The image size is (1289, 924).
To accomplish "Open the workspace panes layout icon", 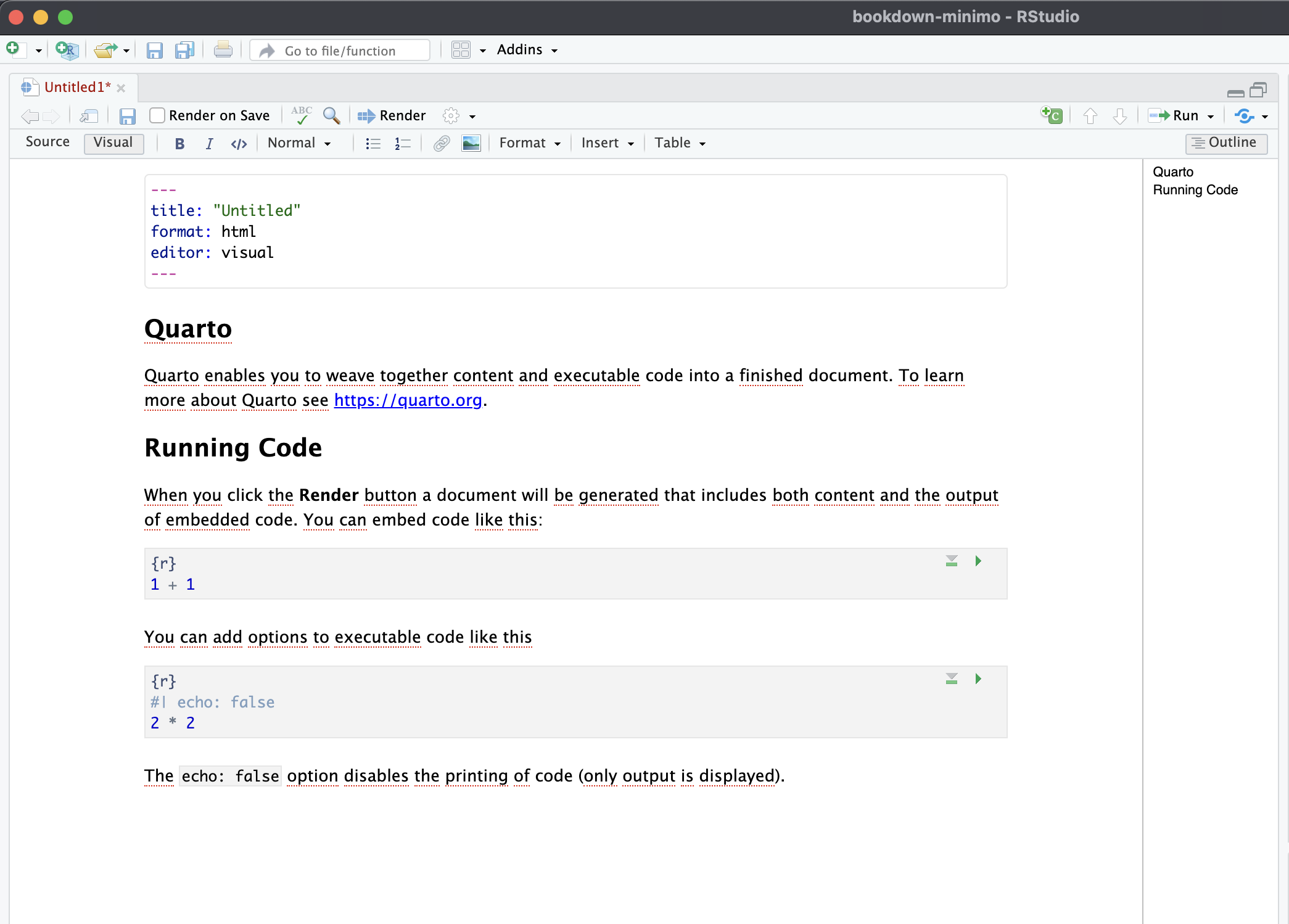I will 461,50.
